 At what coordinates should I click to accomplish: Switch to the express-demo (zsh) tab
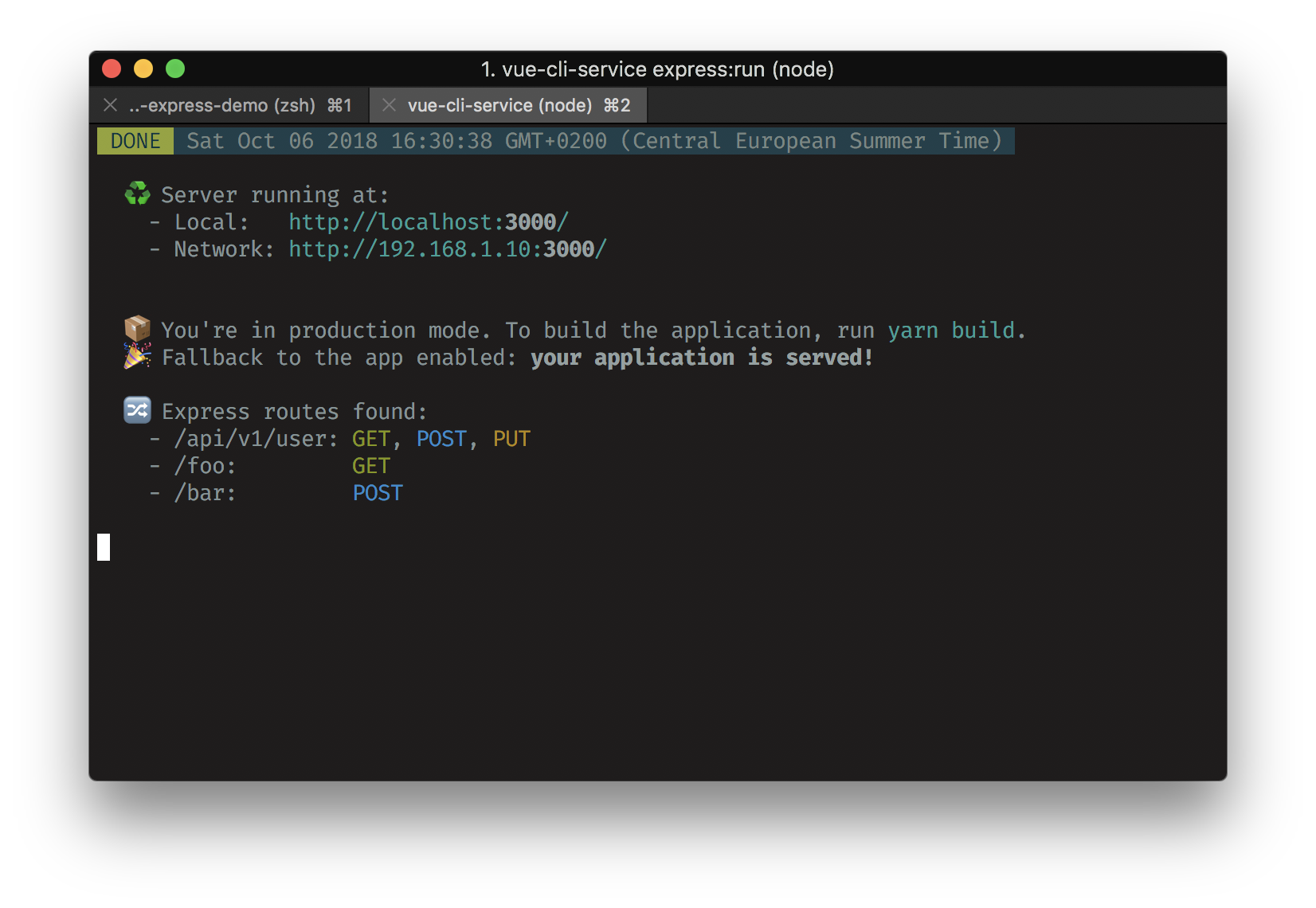click(230, 105)
